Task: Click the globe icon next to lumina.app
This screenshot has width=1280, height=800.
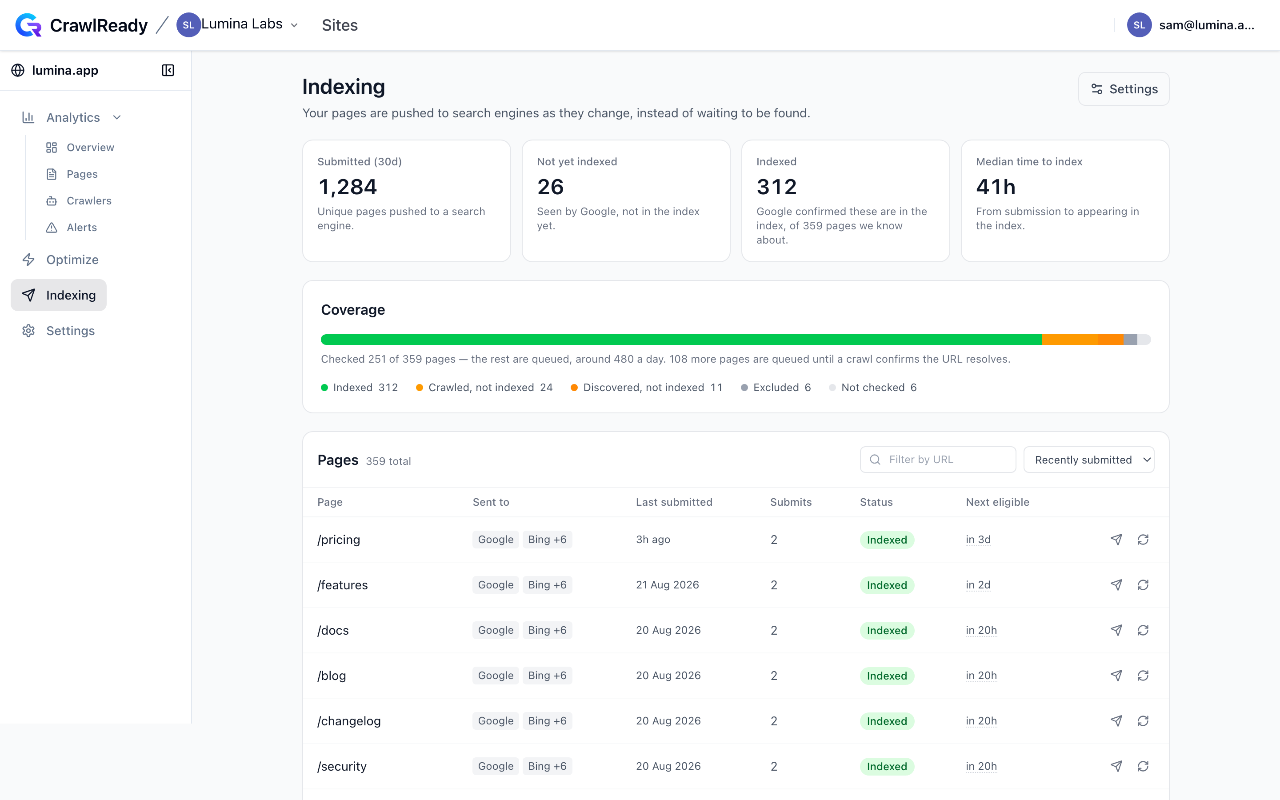Action: click(x=17, y=70)
